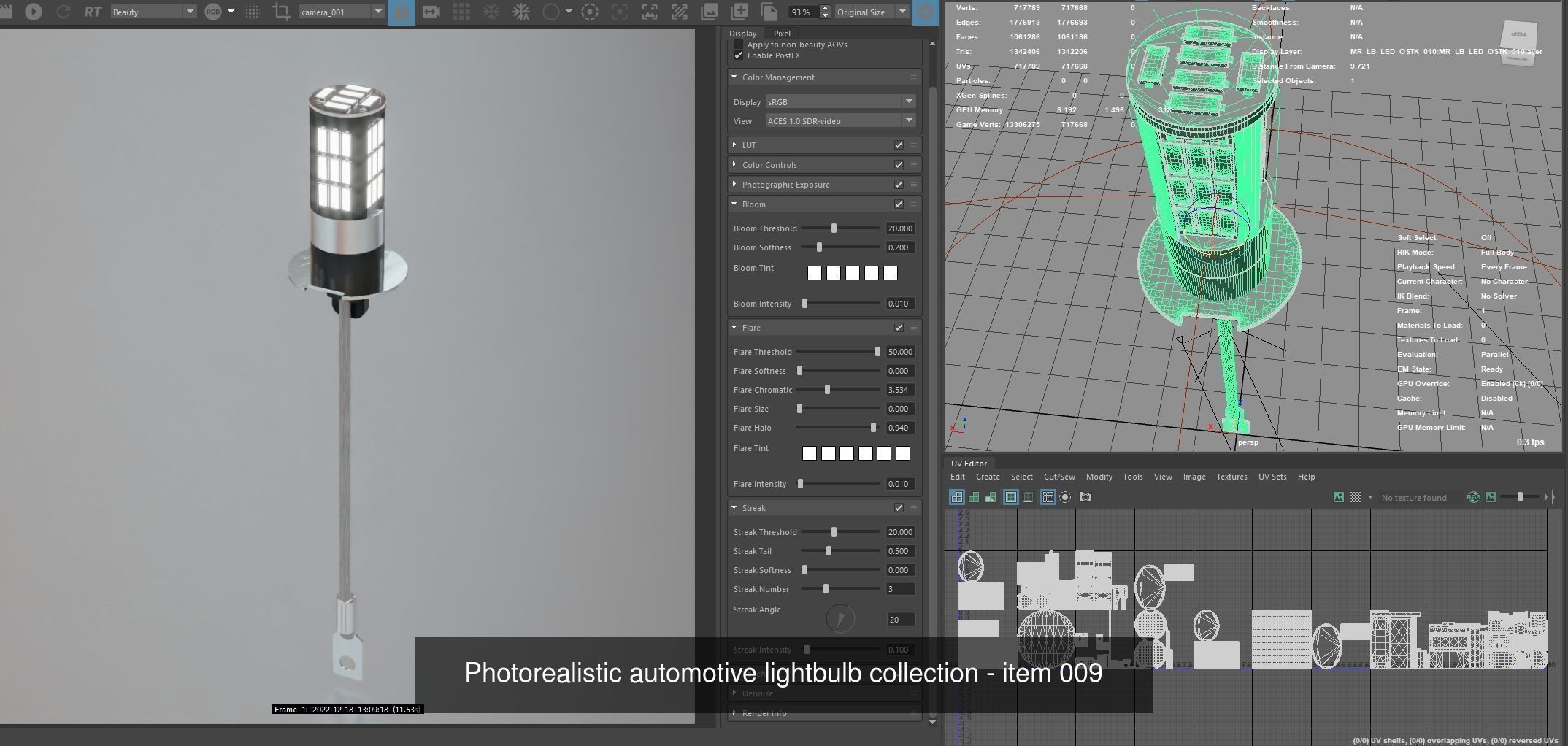The image size is (1568, 746).
Task: Start the Arnold render with the play icon
Action: click(33, 12)
